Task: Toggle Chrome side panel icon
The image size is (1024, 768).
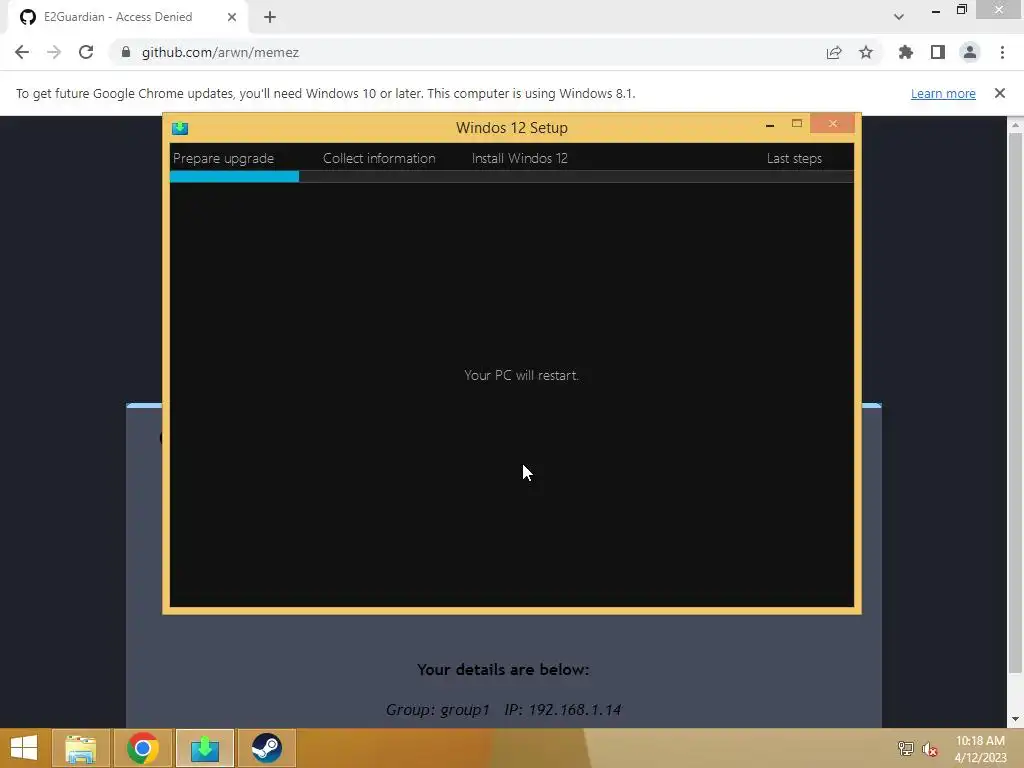Action: (x=938, y=52)
